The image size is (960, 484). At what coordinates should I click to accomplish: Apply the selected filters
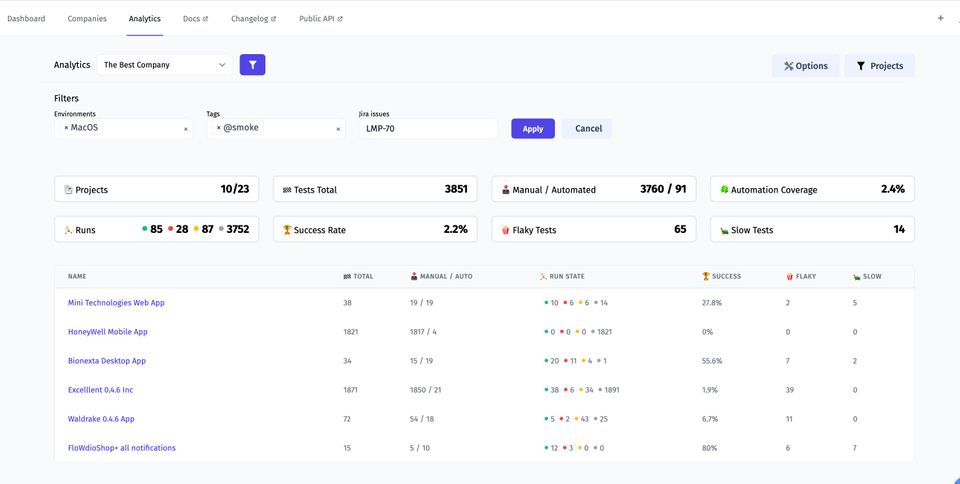[x=533, y=128]
